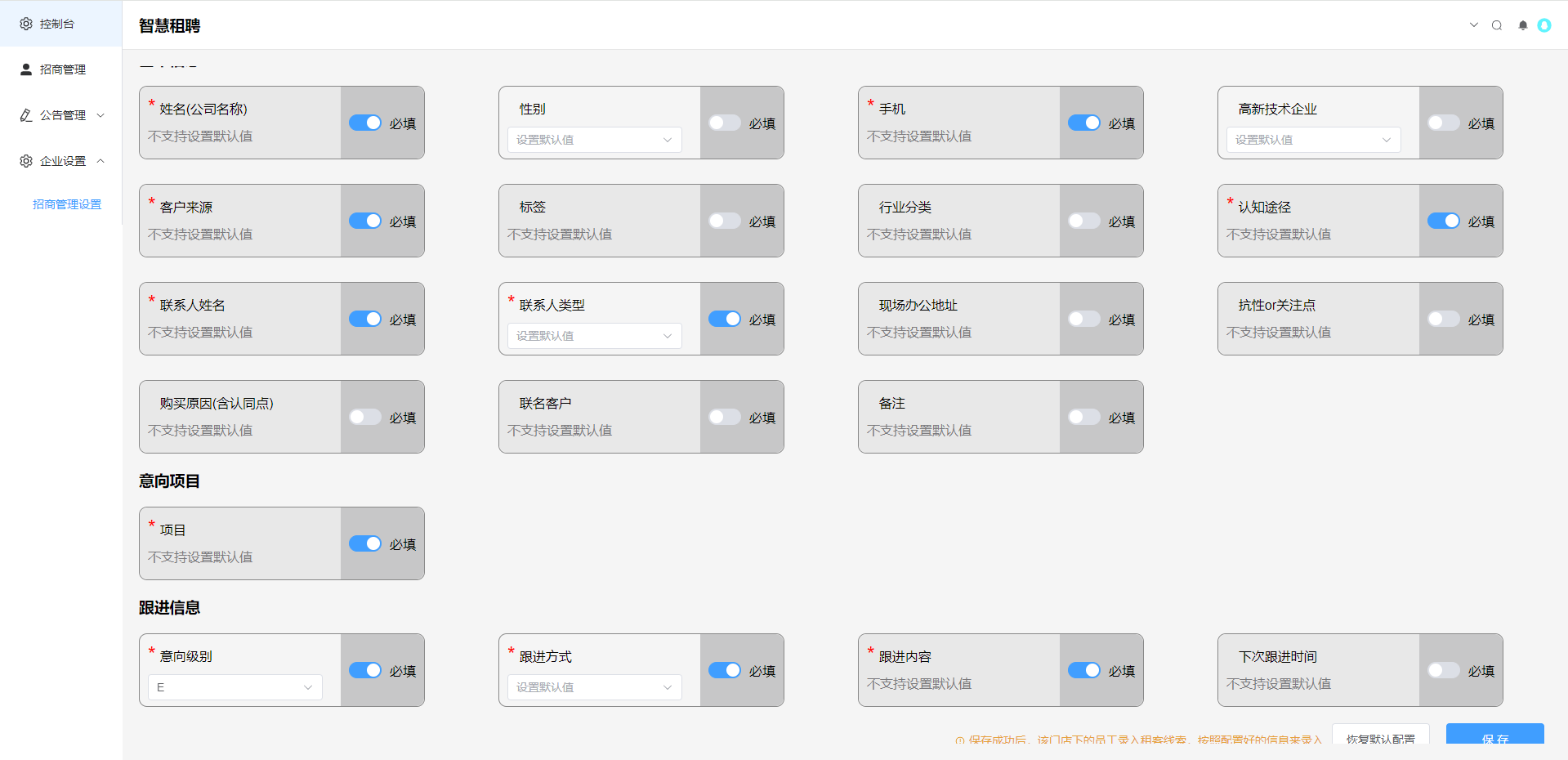Toggle 必填 for 姓名(公司名称)
This screenshot has width=1568, height=760.
tap(365, 123)
